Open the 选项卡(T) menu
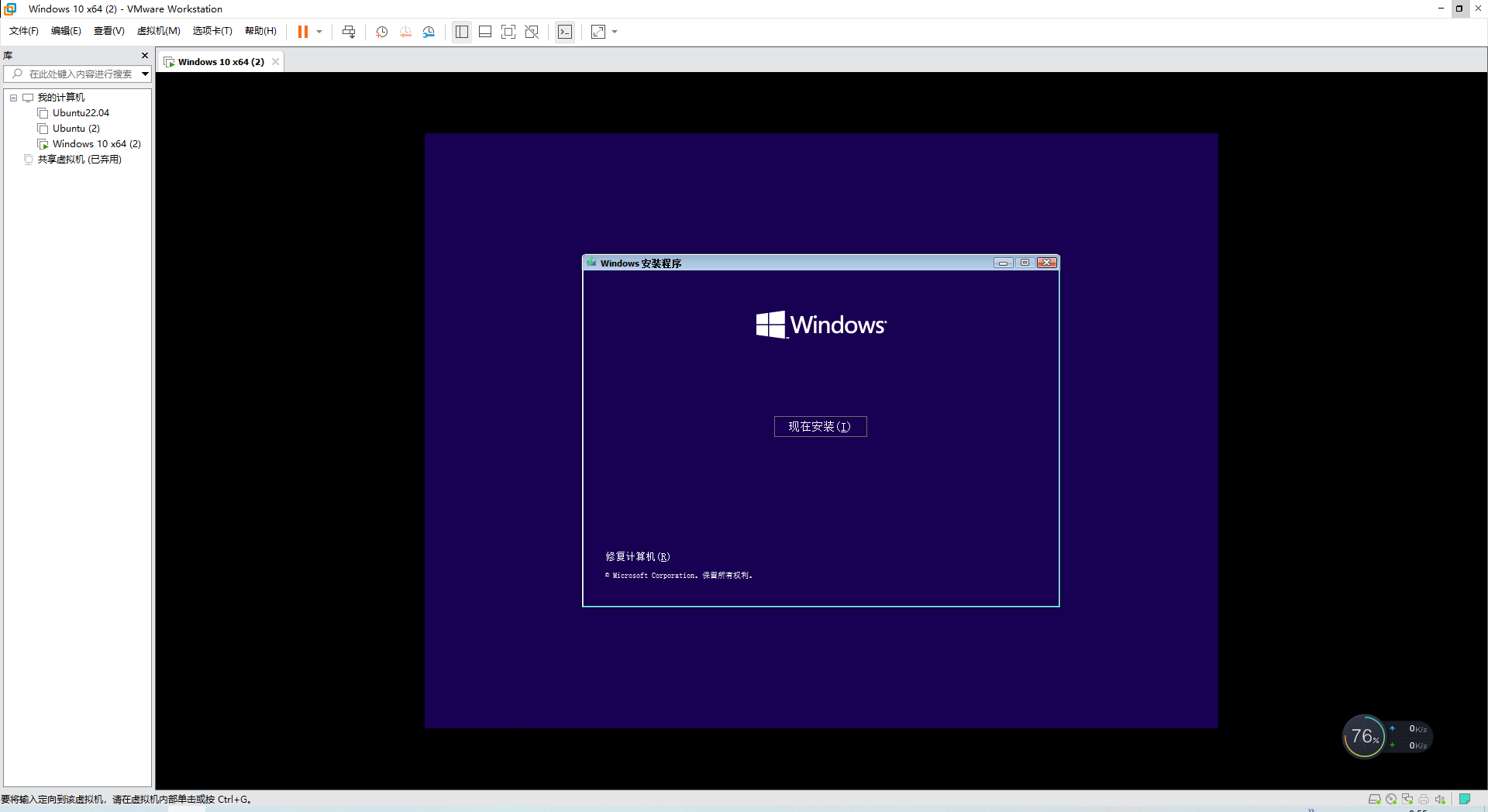Viewport: 1488px width, 812px height. pyautogui.click(x=212, y=31)
